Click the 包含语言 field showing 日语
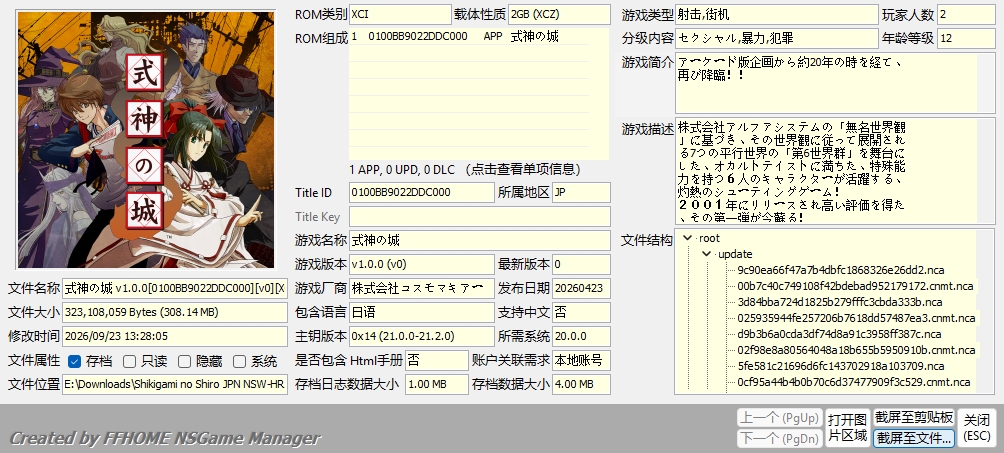This screenshot has width=1004, height=453. point(421,313)
